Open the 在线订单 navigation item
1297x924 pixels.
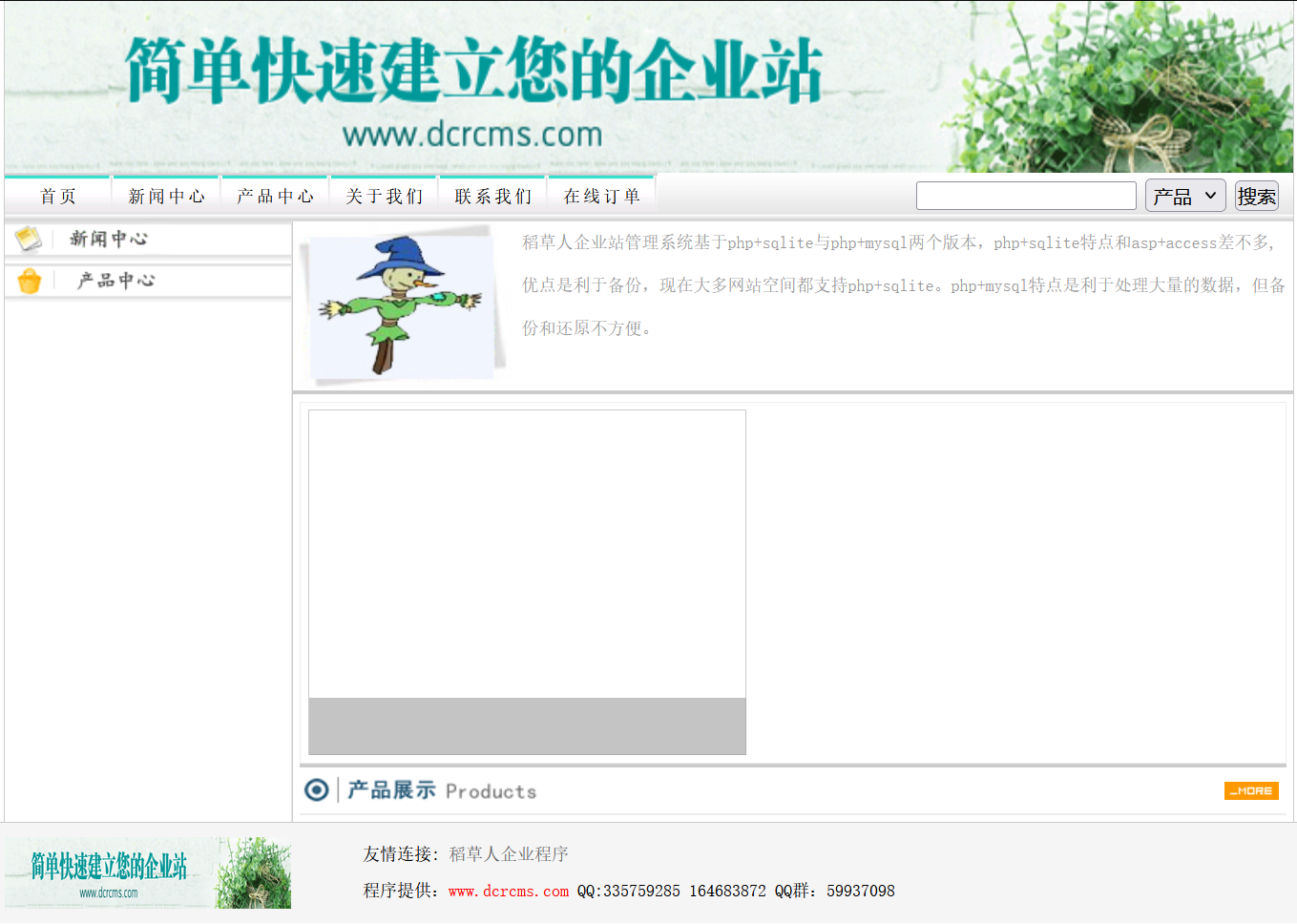coord(602,197)
